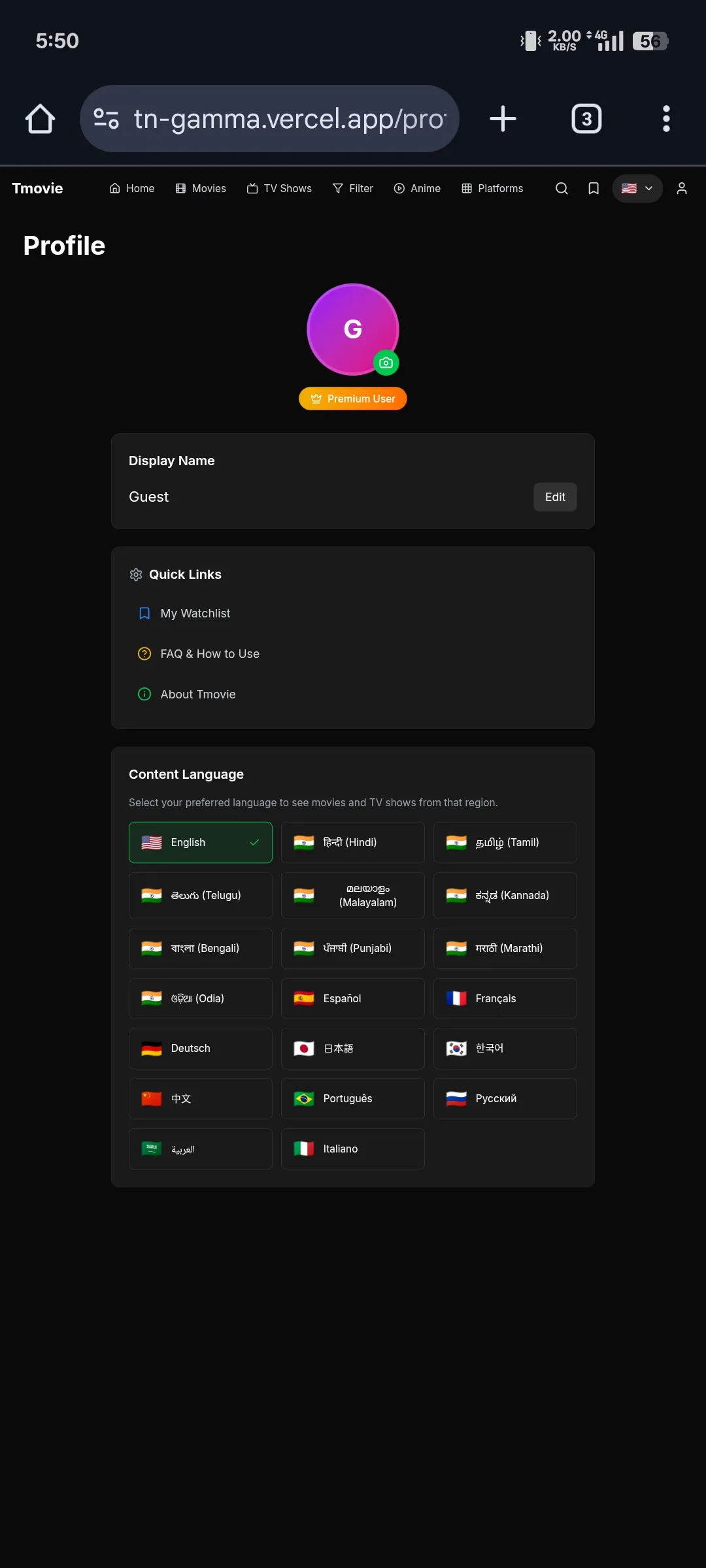Click the FAQ question mark icon
Screen dimensions: 706x1568
[x=144, y=653]
